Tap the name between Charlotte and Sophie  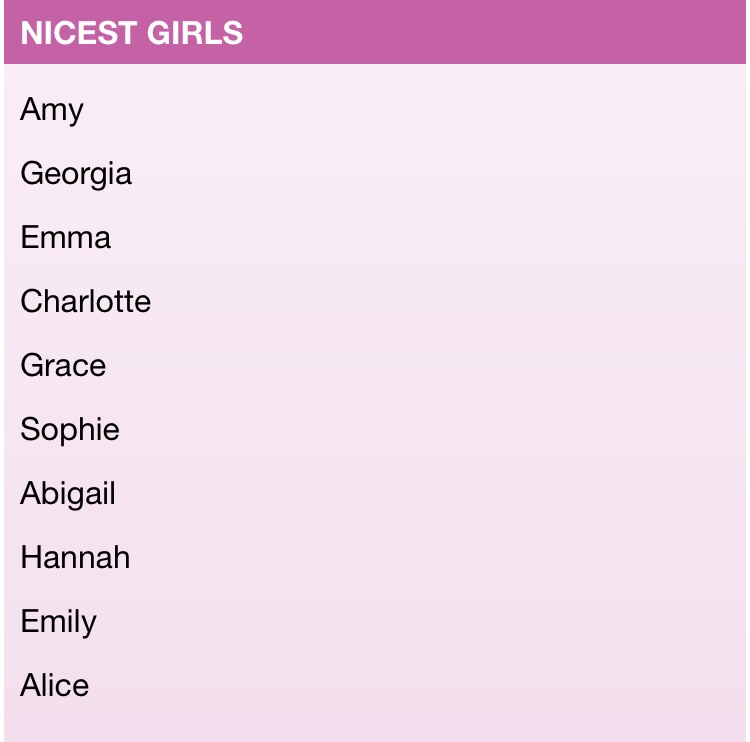click(x=63, y=365)
